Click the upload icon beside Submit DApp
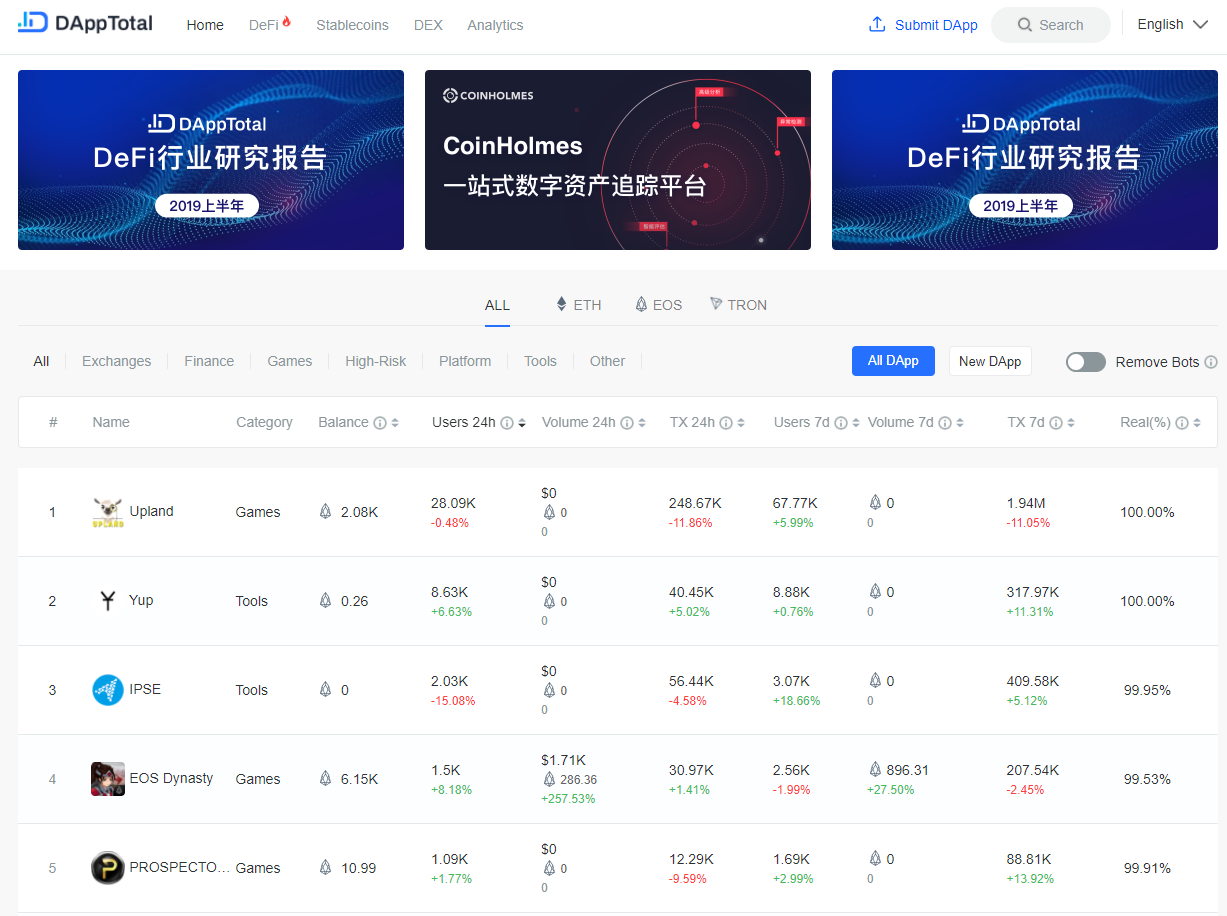The width and height of the screenshot is (1227, 916). coord(877,24)
